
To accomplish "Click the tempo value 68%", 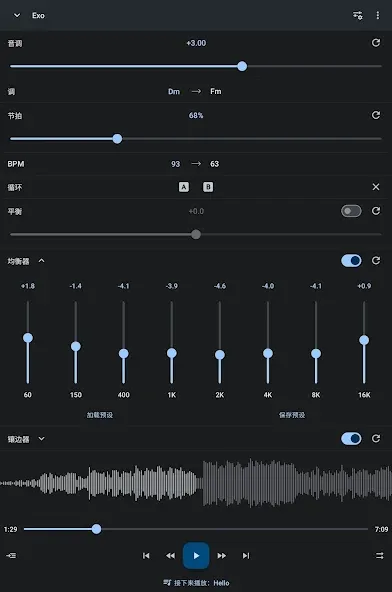I will pos(196,115).
